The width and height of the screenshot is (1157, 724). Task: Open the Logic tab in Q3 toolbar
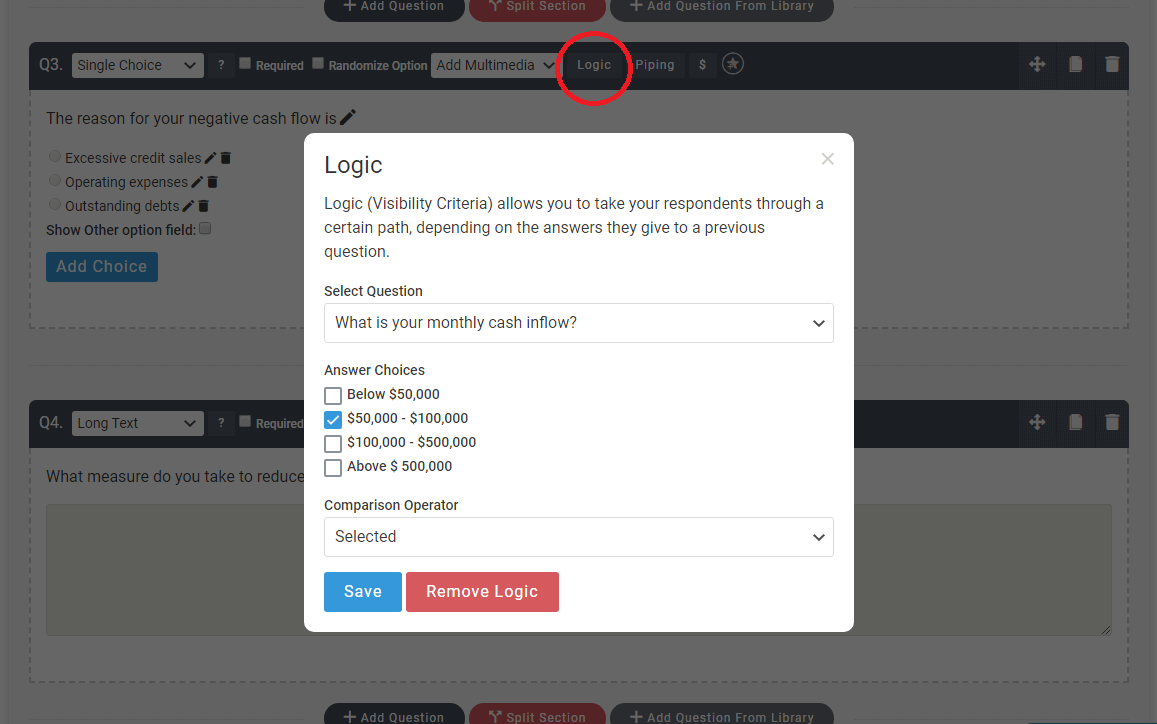(x=594, y=65)
